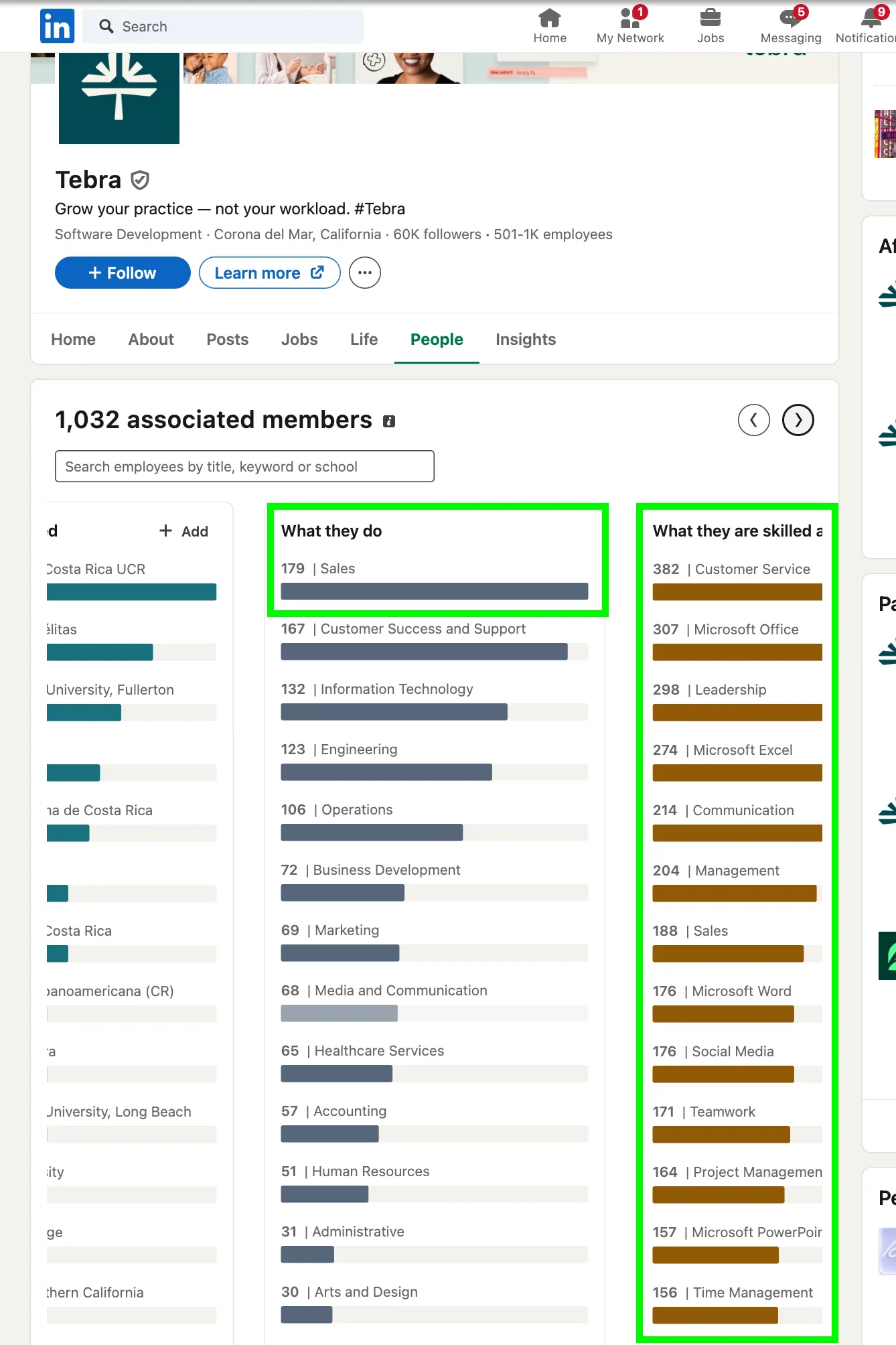
Task: Click the associated members info icon
Action: click(389, 421)
